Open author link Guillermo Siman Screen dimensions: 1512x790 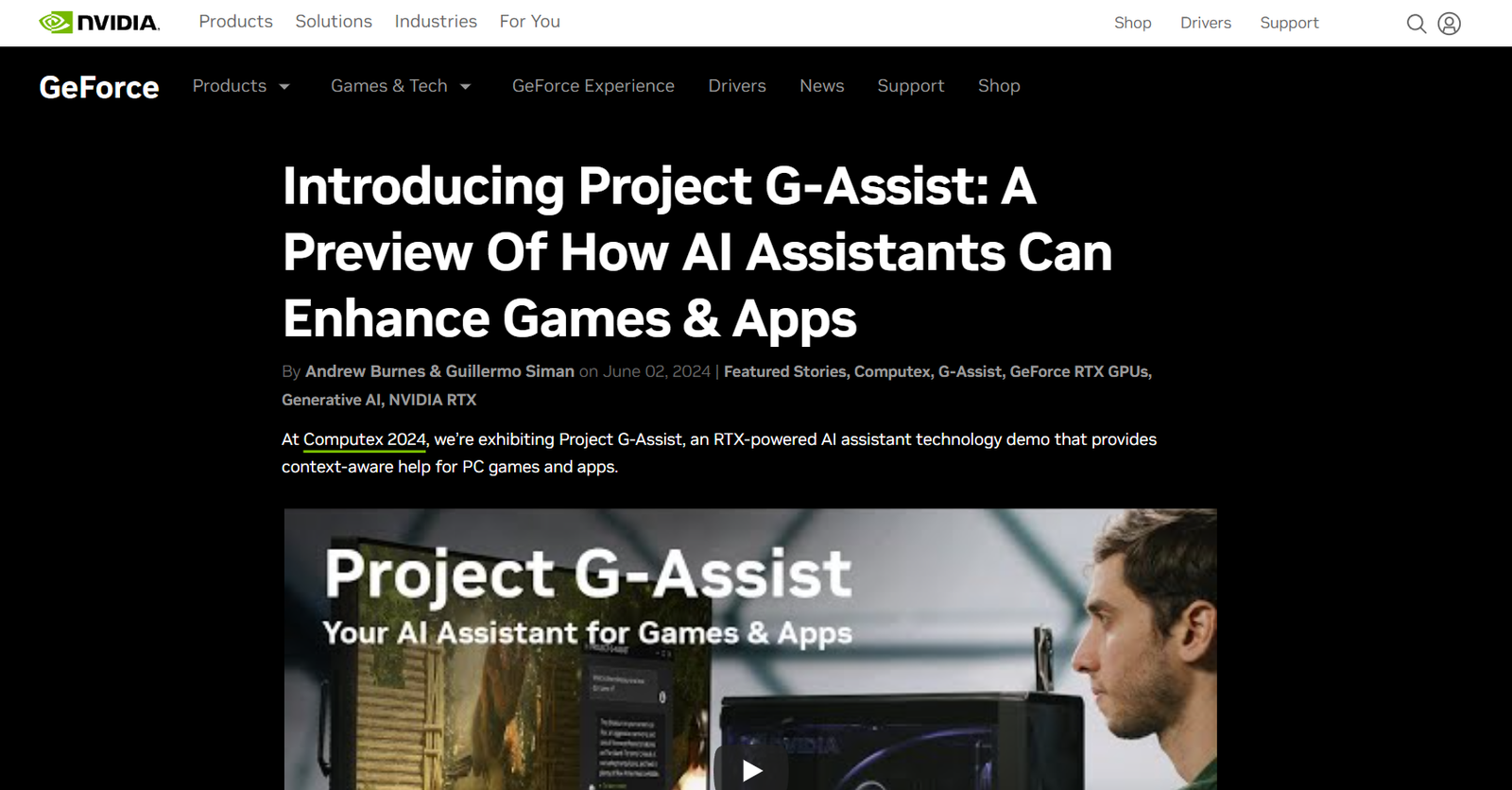[510, 371]
